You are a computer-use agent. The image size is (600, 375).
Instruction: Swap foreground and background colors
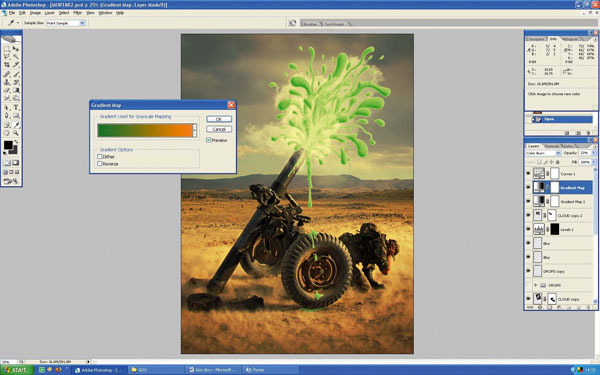click(x=16, y=142)
